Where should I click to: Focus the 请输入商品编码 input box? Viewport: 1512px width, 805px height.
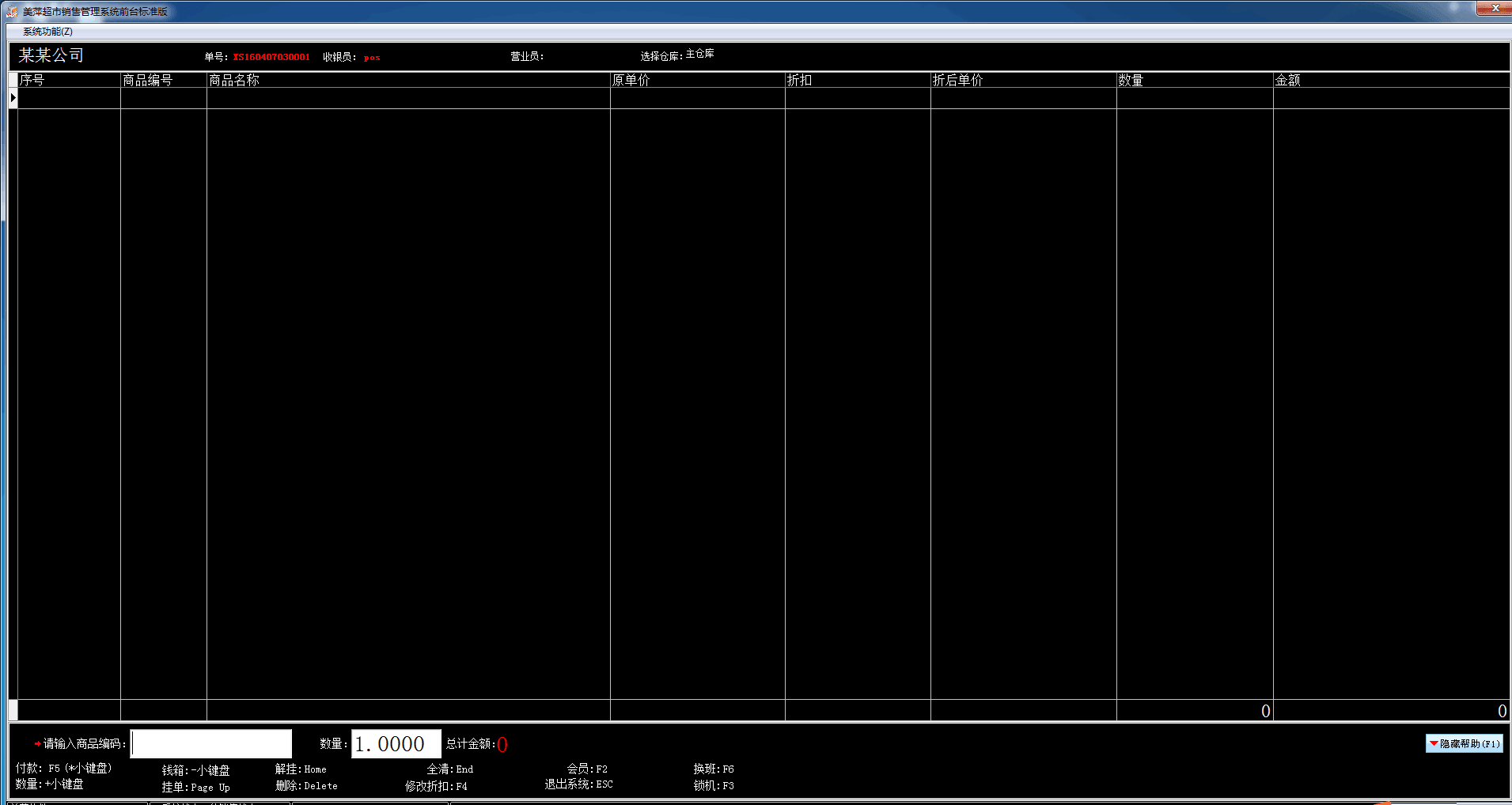tap(211, 744)
